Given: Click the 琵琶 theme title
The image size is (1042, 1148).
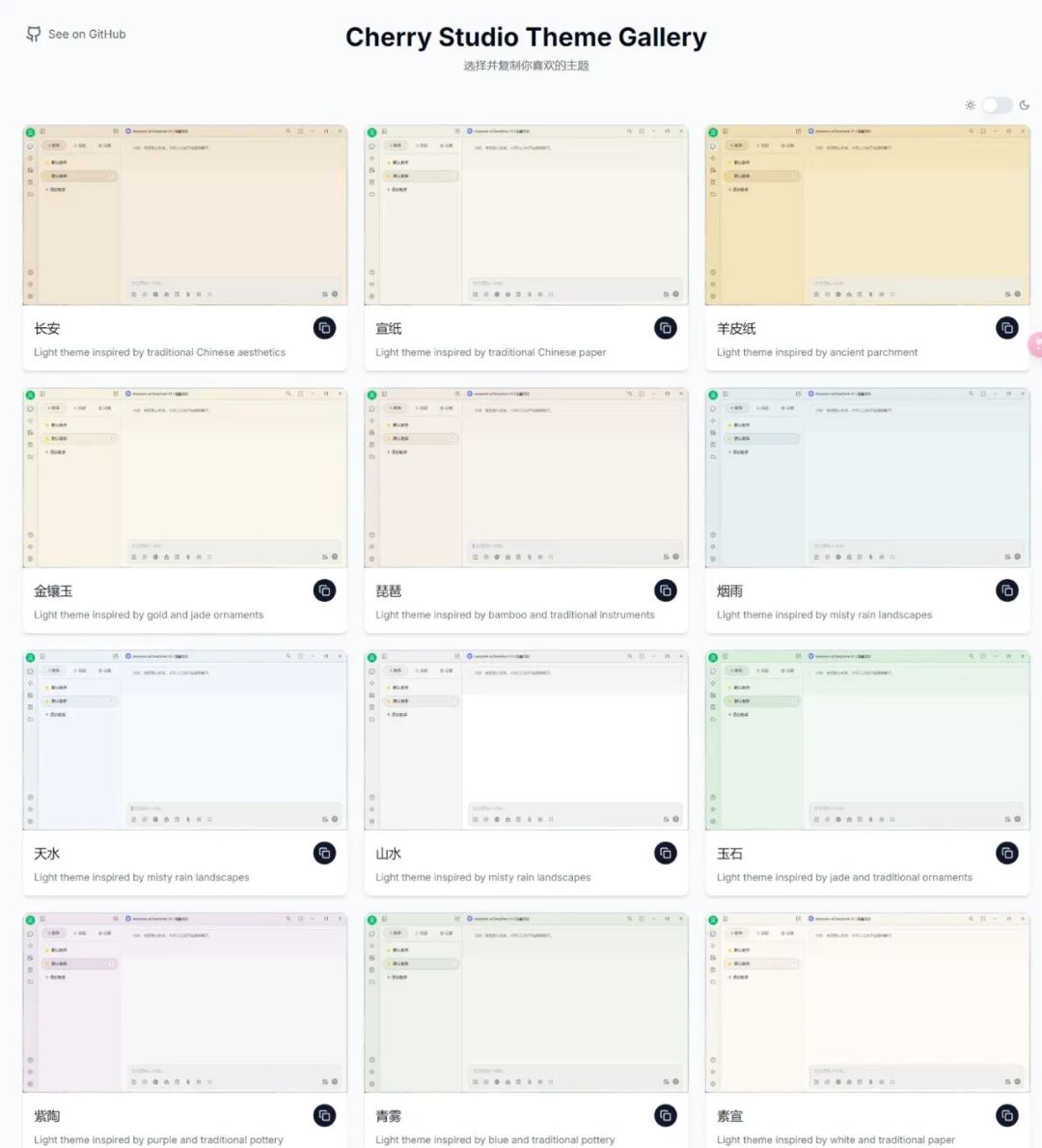Looking at the screenshot, I should (389, 590).
